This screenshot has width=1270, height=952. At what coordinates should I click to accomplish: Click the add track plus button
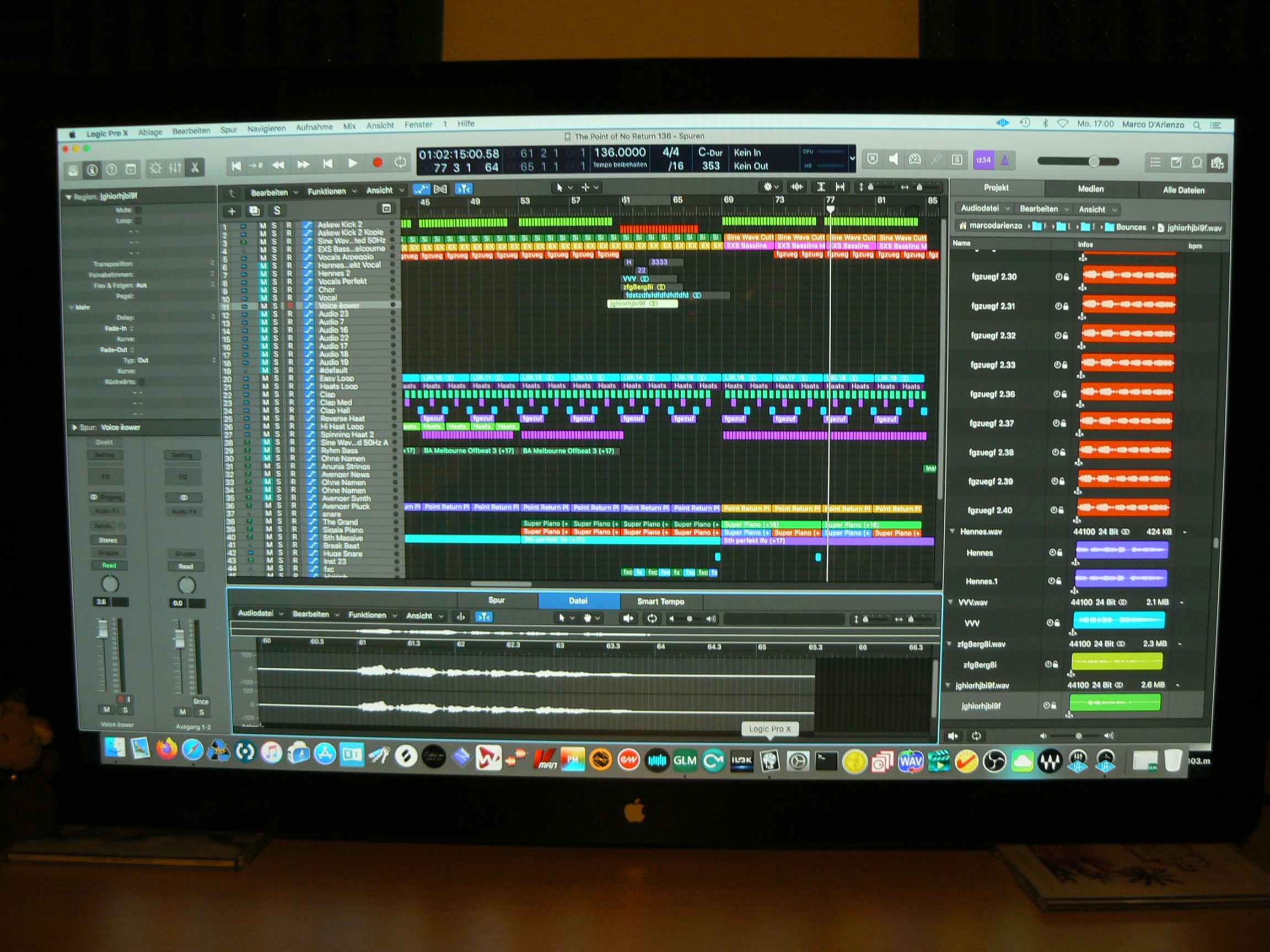click(x=232, y=211)
